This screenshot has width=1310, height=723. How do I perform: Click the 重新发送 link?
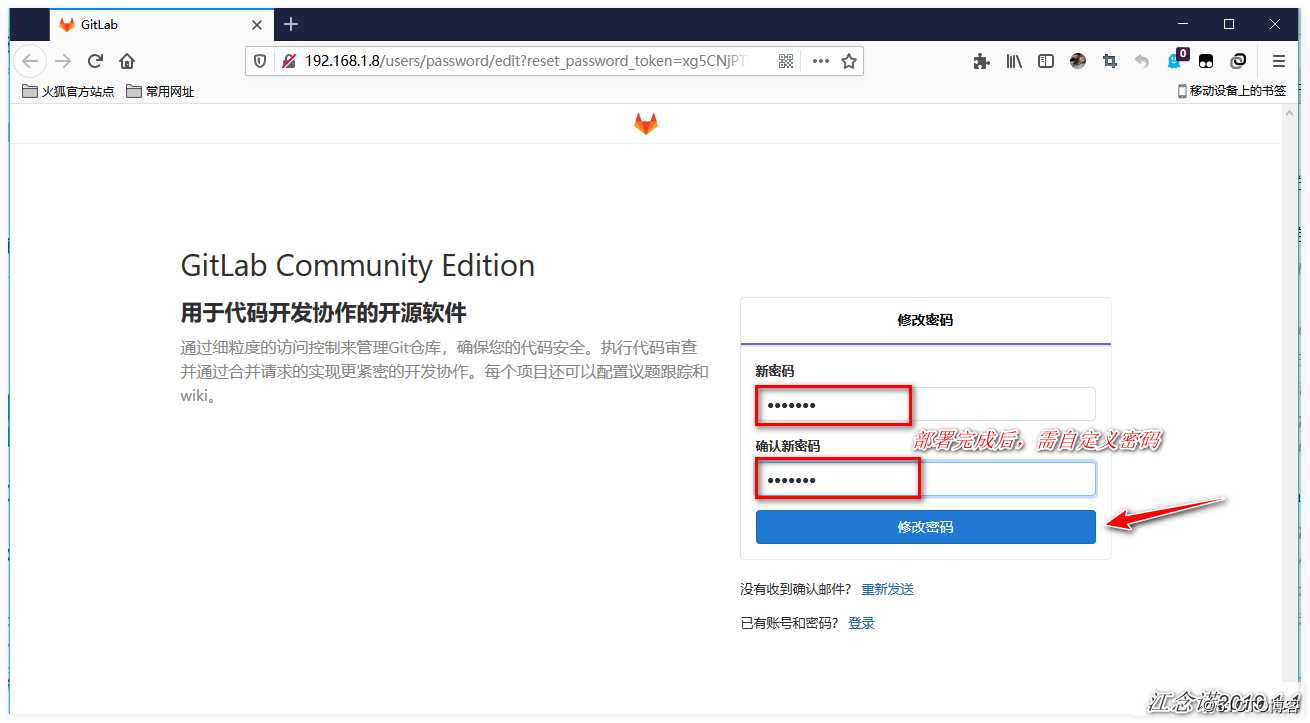click(888, 589)
